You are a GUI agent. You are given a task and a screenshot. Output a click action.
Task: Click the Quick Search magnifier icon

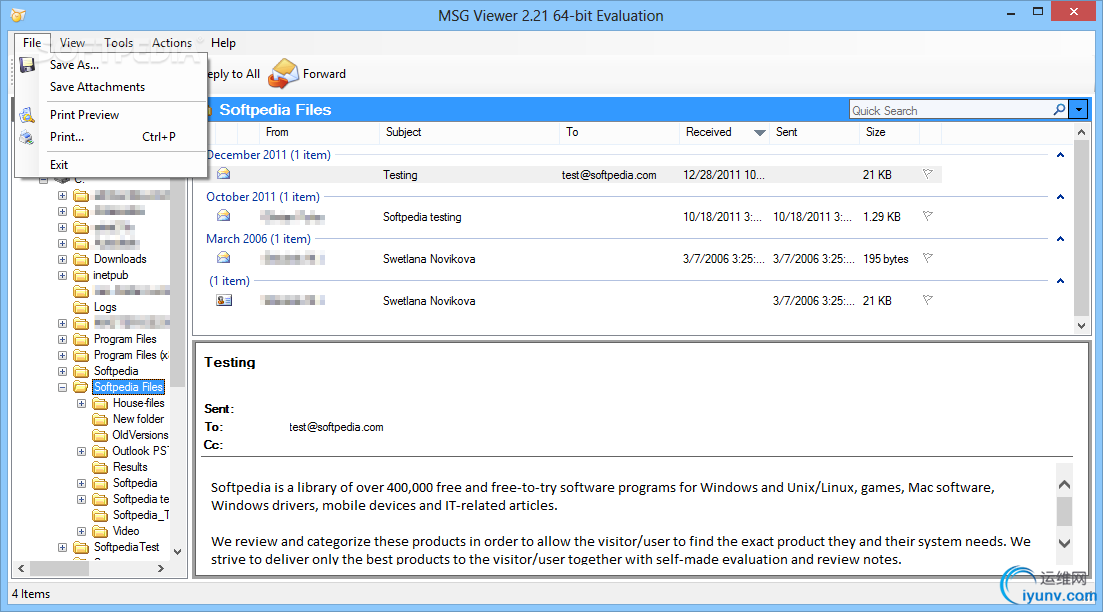click(x=1059, y=110)
